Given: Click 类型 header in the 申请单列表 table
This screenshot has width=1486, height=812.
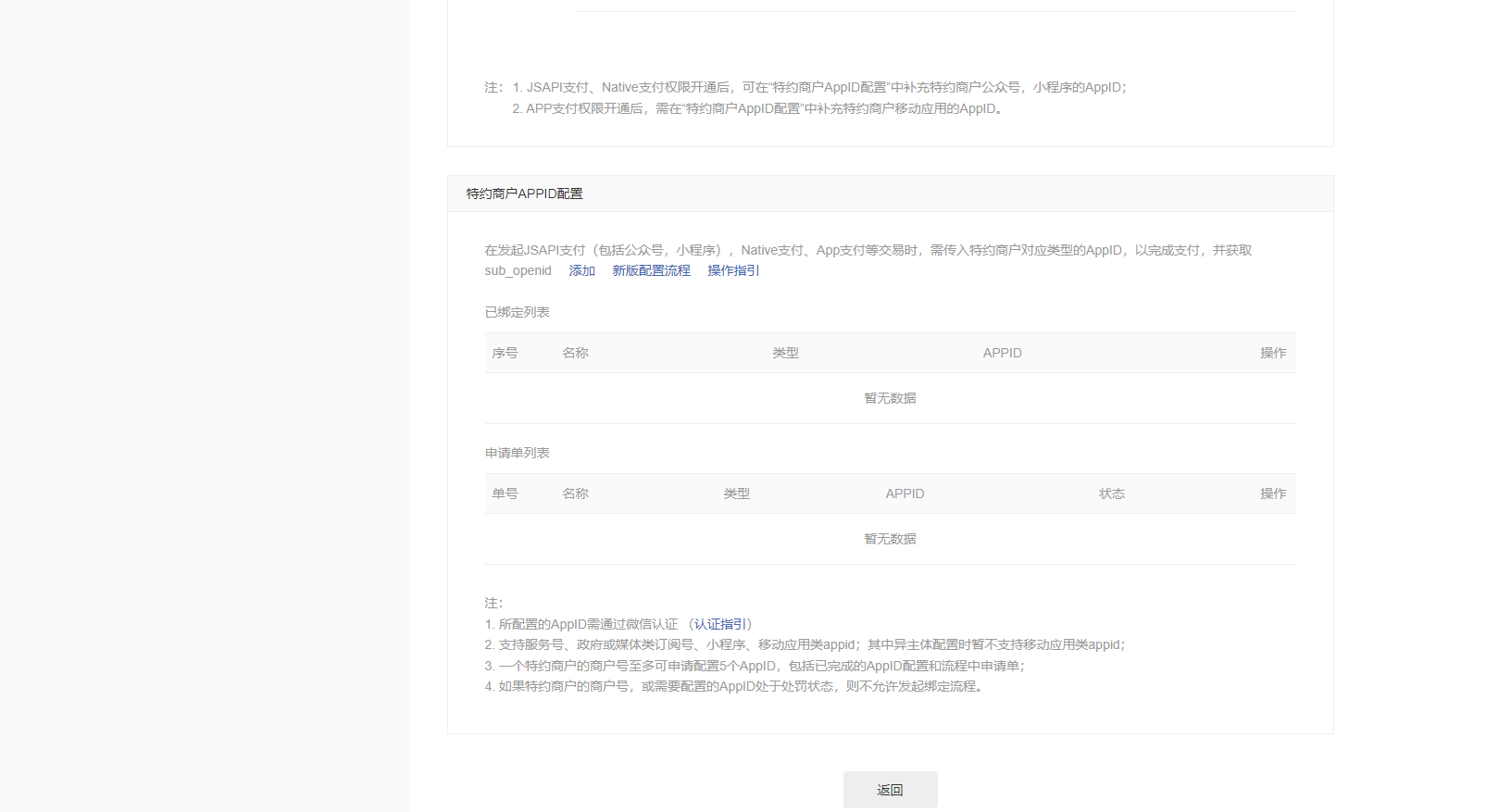Looking at the screenshot, I should click(x=736, y=493).
